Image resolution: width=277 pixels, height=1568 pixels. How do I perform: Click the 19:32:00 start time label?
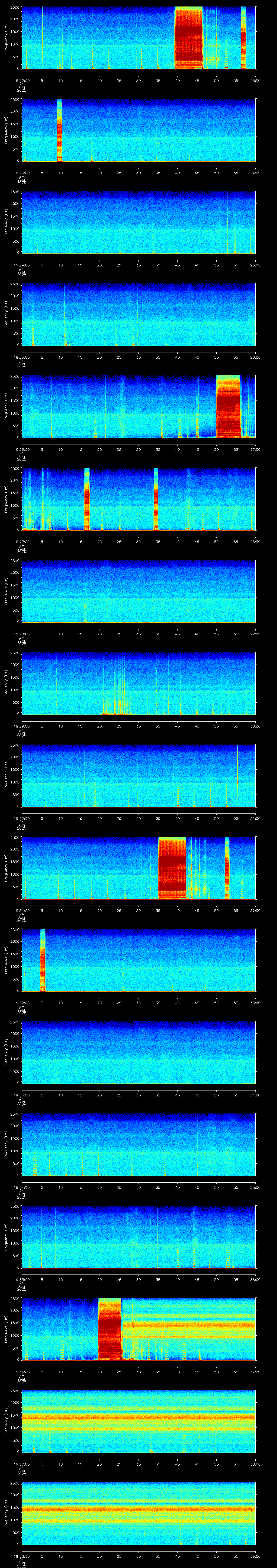coord(21,1003)
